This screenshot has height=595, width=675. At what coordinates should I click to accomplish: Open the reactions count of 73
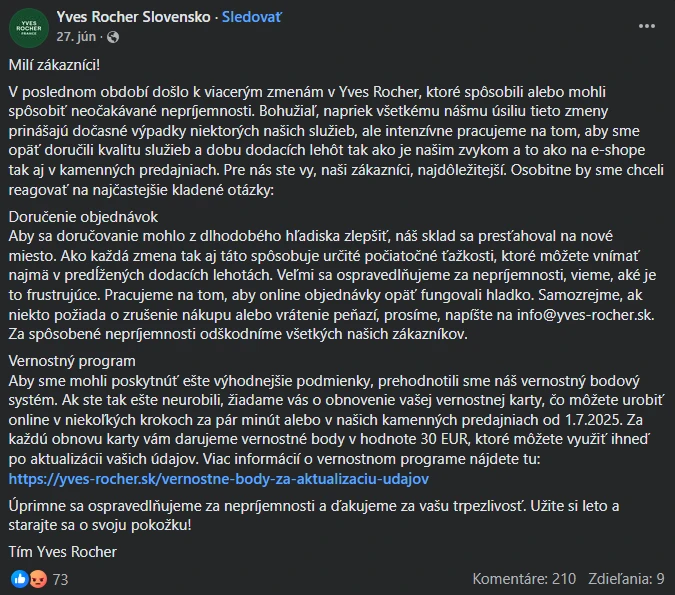(60, 578)
